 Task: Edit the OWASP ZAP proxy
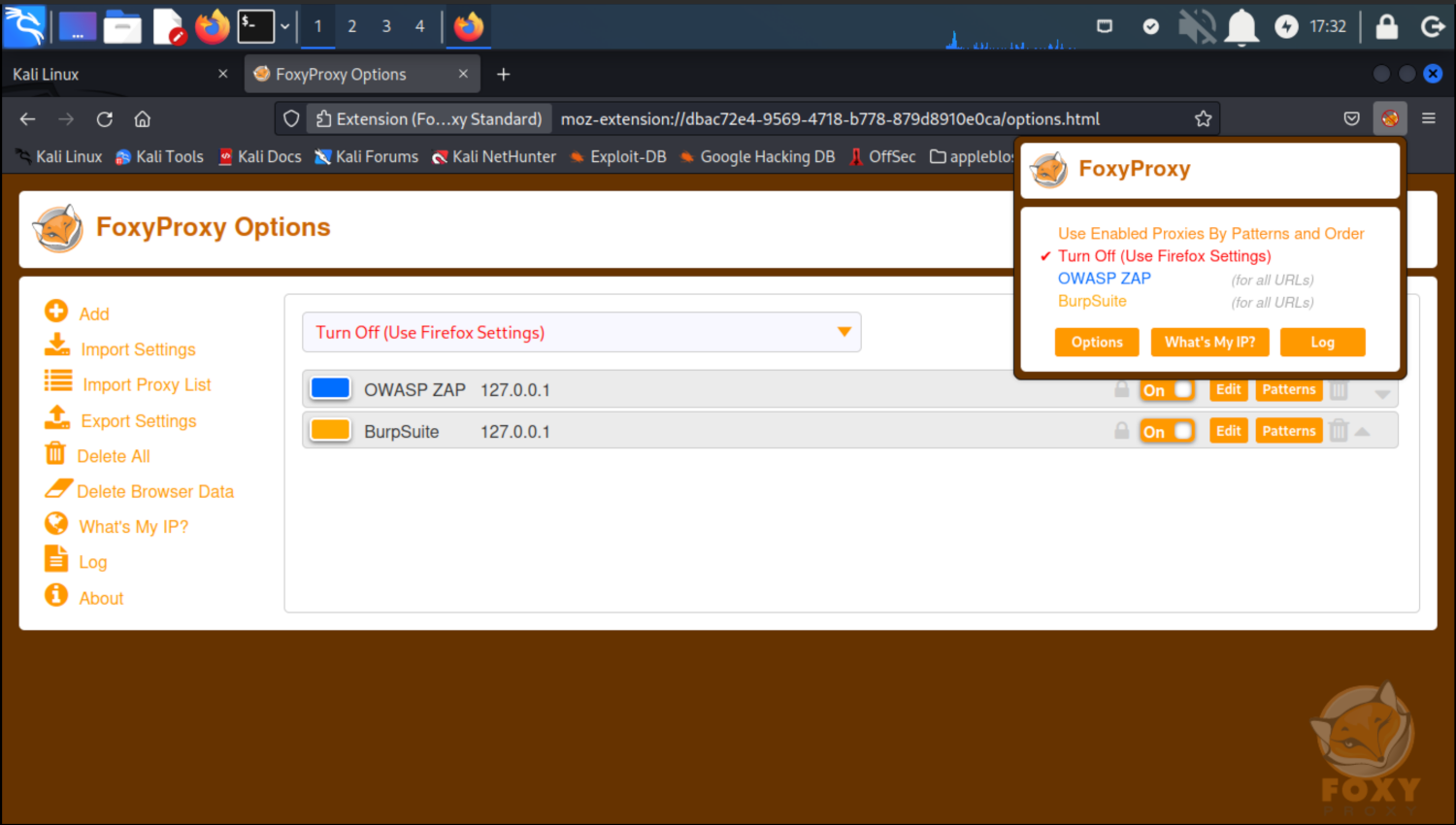pyautogui.click(x=1229, y=389)
